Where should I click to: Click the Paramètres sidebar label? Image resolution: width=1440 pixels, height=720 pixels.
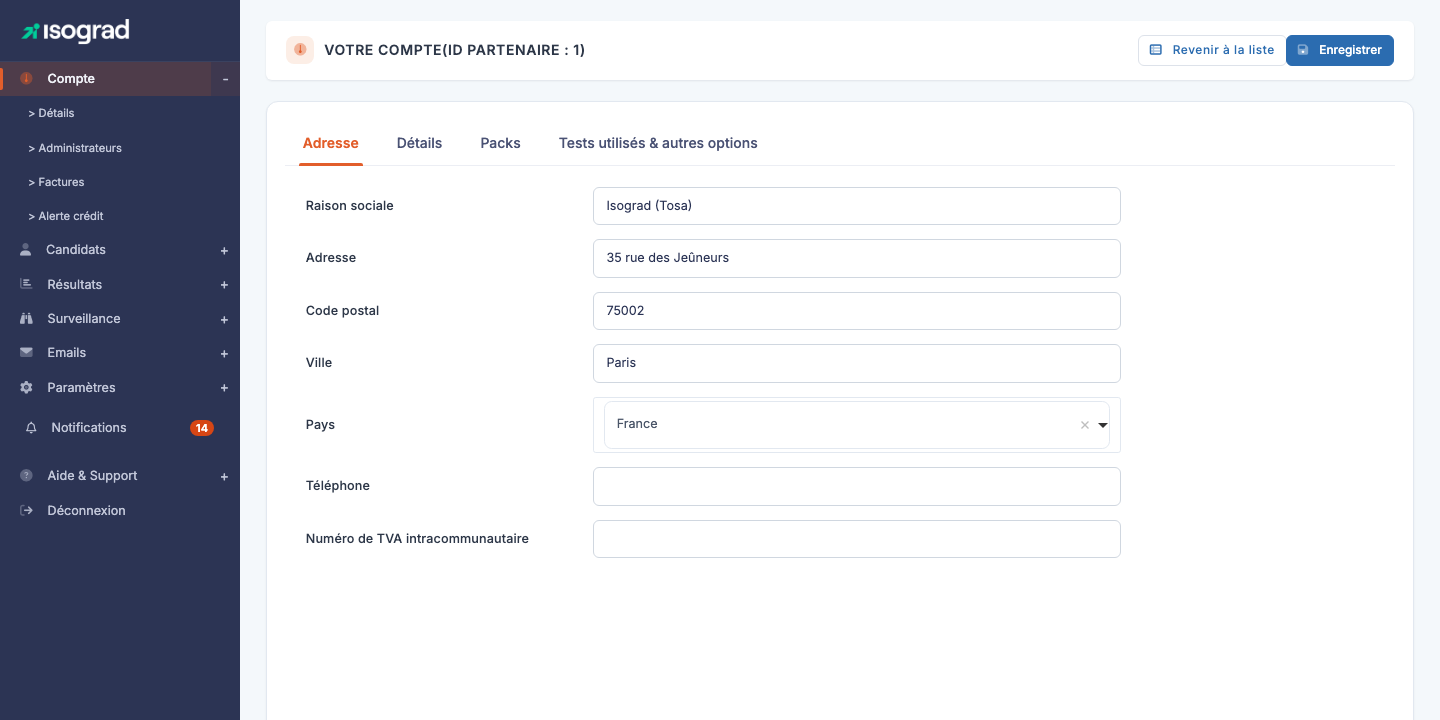(x=81, y=388)
